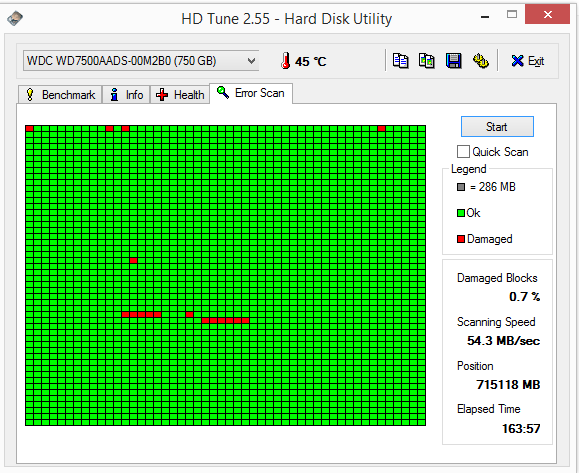Click the green Ok legend swatch
The image size is (579, 473).
pyautogui.click(x=460, y=213)
